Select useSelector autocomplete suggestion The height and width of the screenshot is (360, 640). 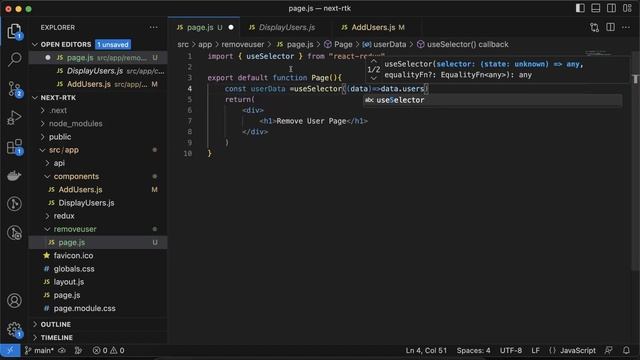tap(493, 100)
